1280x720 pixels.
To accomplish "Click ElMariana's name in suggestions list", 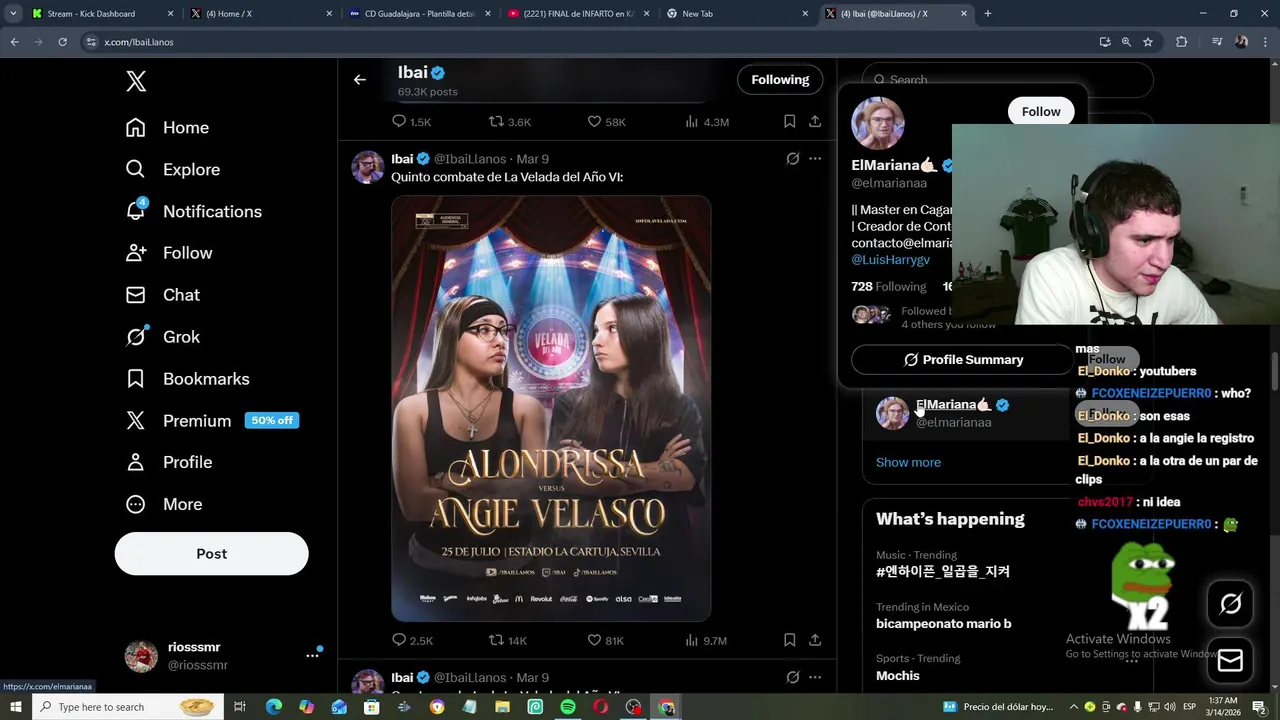I will click(953, 405).
